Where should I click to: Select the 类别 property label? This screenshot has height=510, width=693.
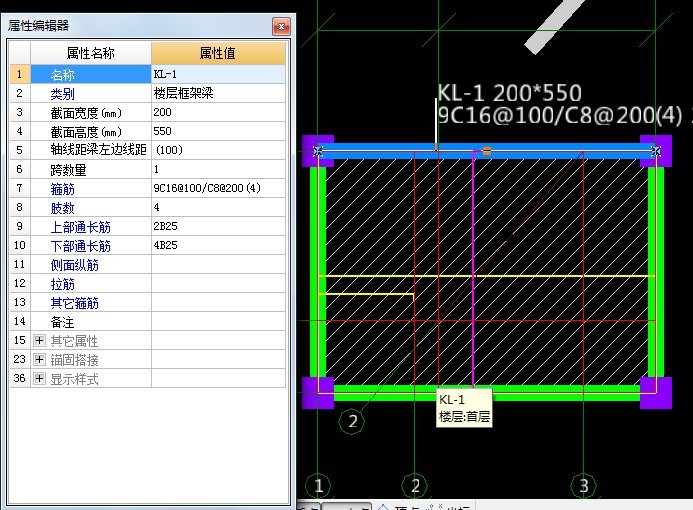click(x=62, y=94)
